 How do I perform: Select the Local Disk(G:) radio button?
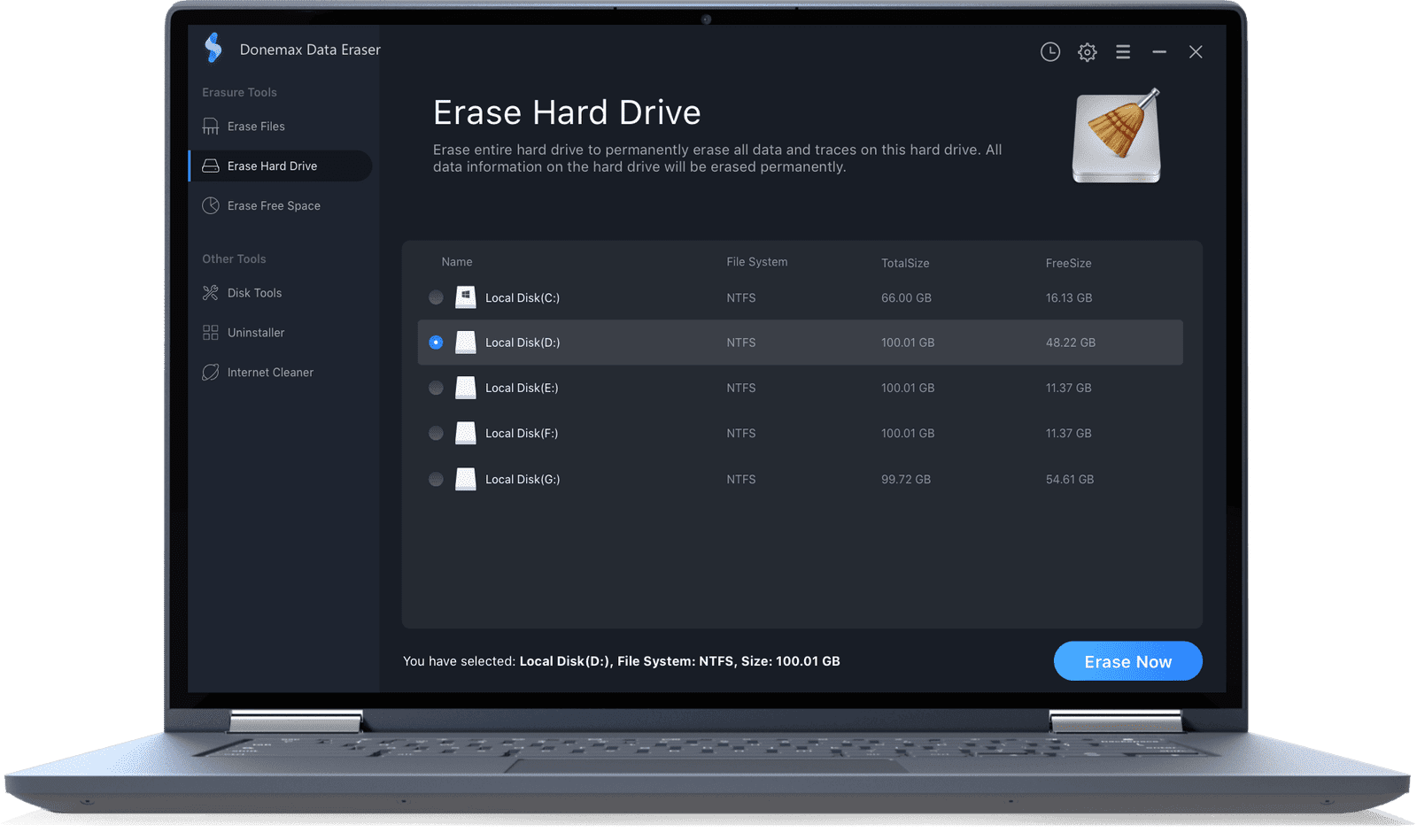coord(436,479)
